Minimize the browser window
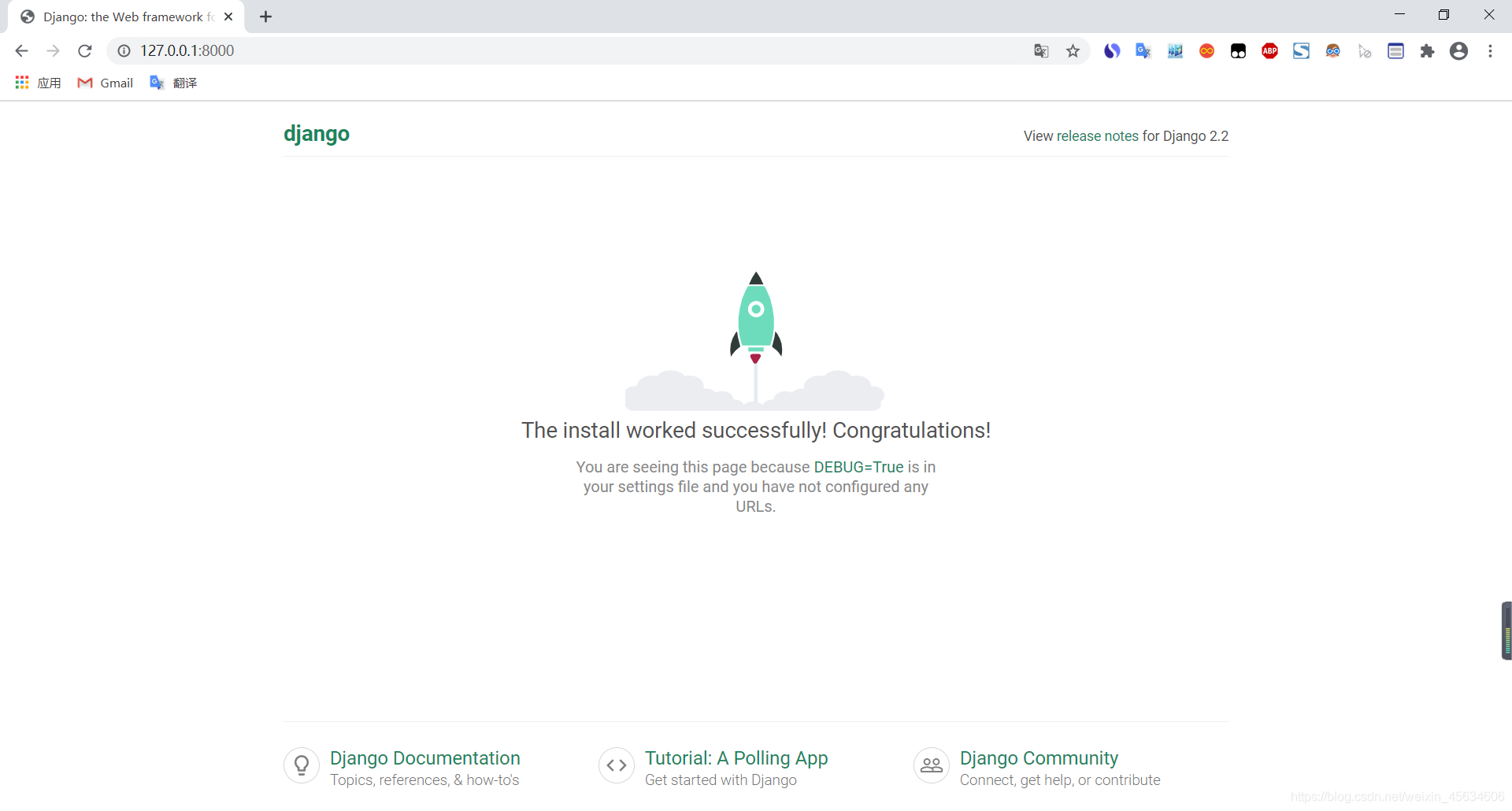The image size is (1512, 811). [1399, 15]
